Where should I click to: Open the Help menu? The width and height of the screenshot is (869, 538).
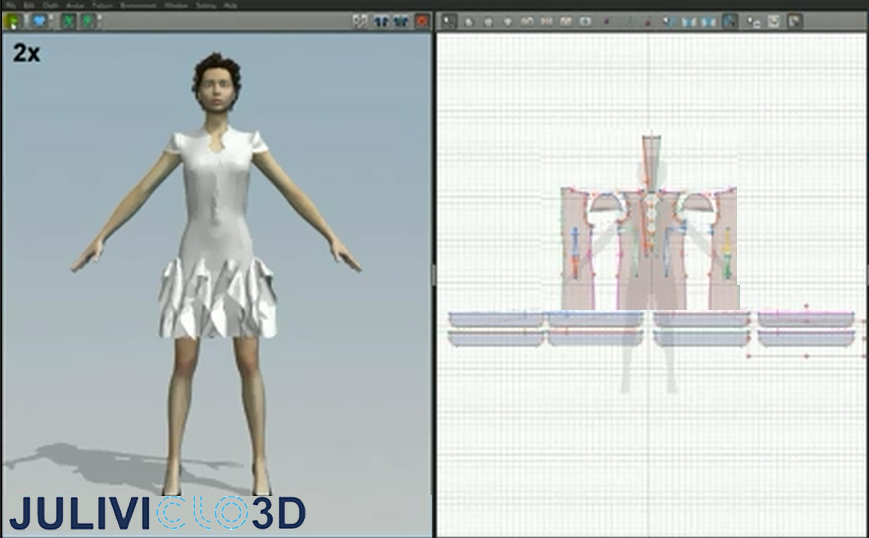coord(231,6)
